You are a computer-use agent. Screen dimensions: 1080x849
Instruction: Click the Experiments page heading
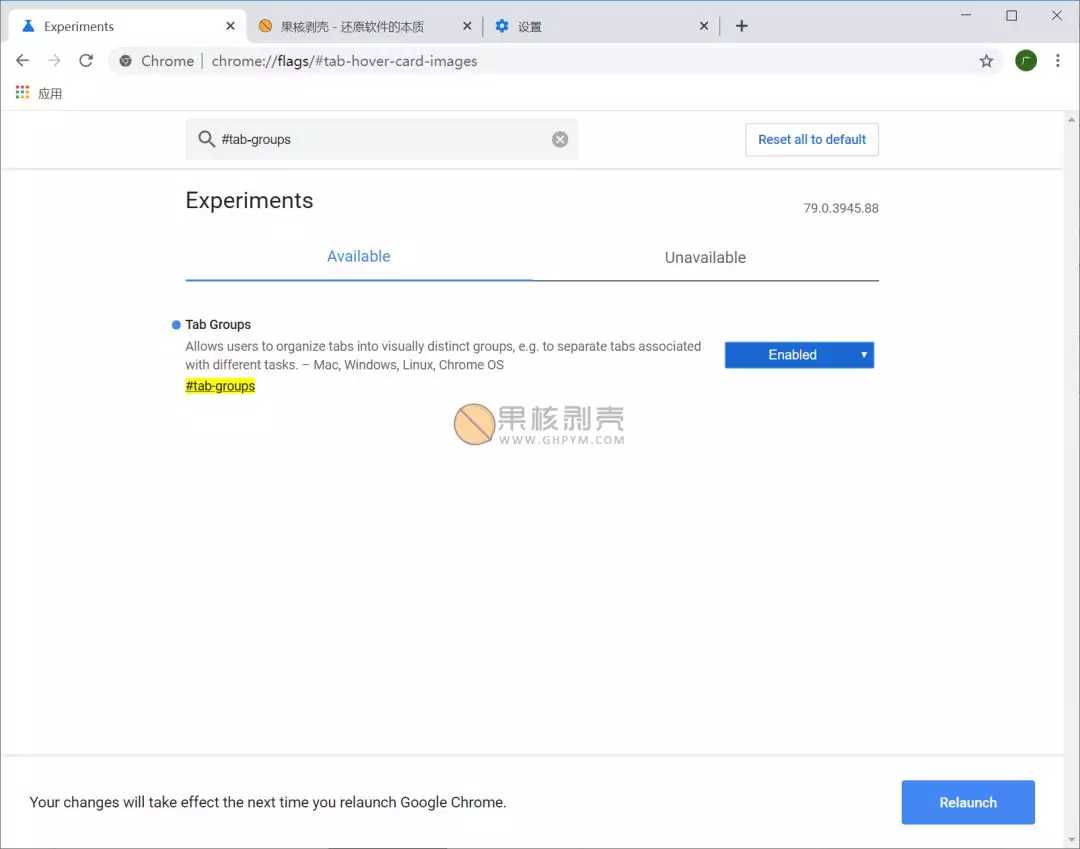pyautogui.click(x=249, y=200)
